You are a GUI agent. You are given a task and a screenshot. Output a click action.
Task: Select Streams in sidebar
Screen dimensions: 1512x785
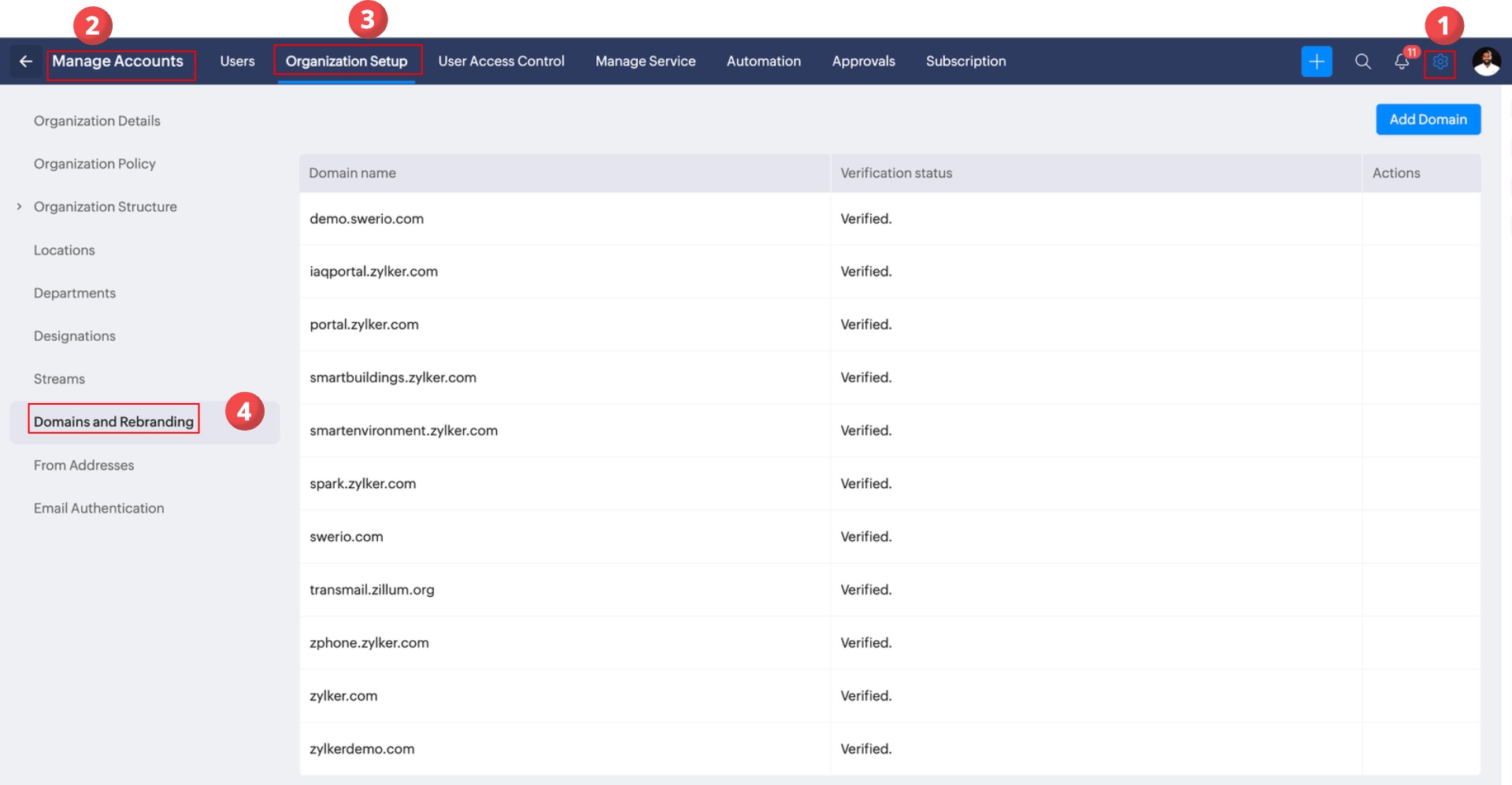pos(59,379)
